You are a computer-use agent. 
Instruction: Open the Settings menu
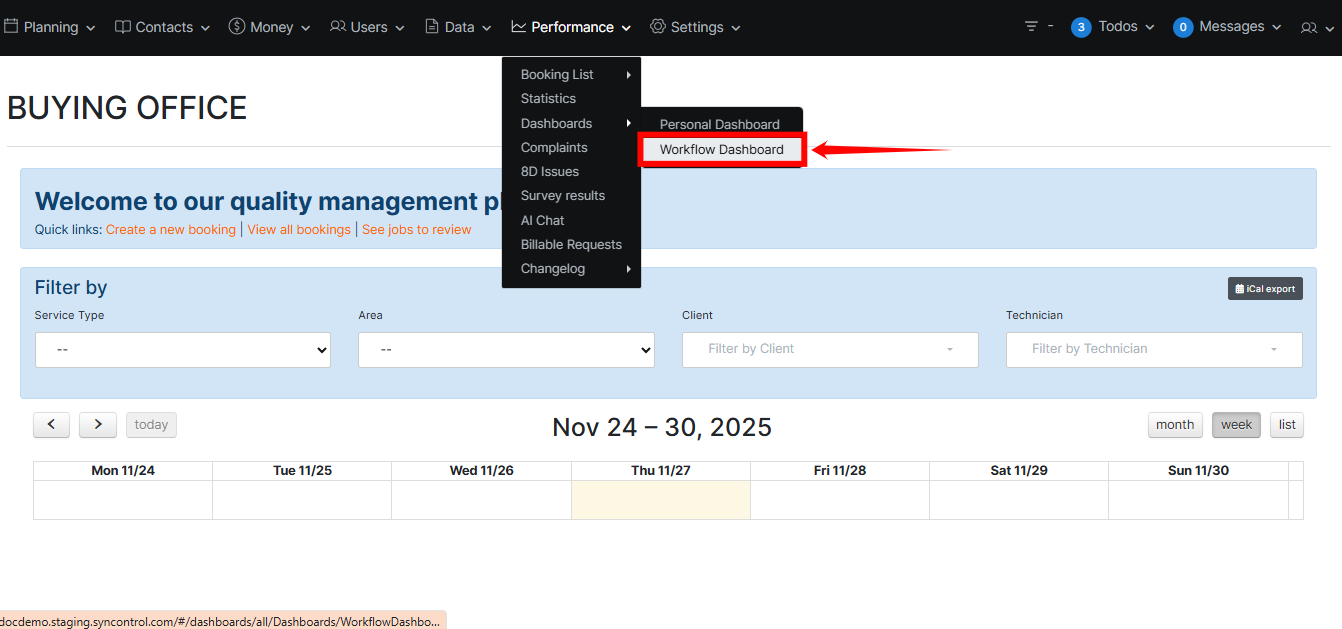pos(695,27)
